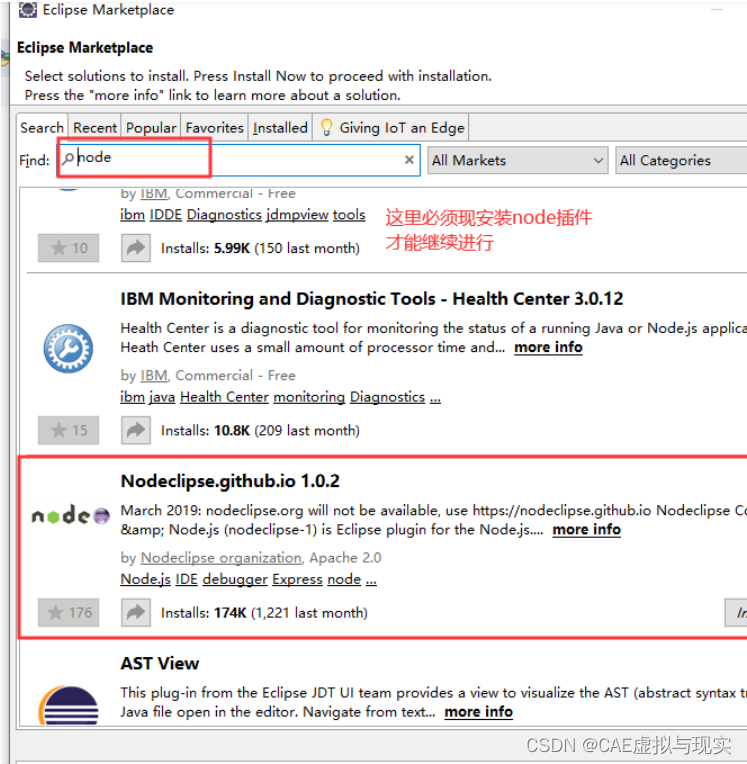
Task: Click the IDE tag link
Action: (186, 579)
